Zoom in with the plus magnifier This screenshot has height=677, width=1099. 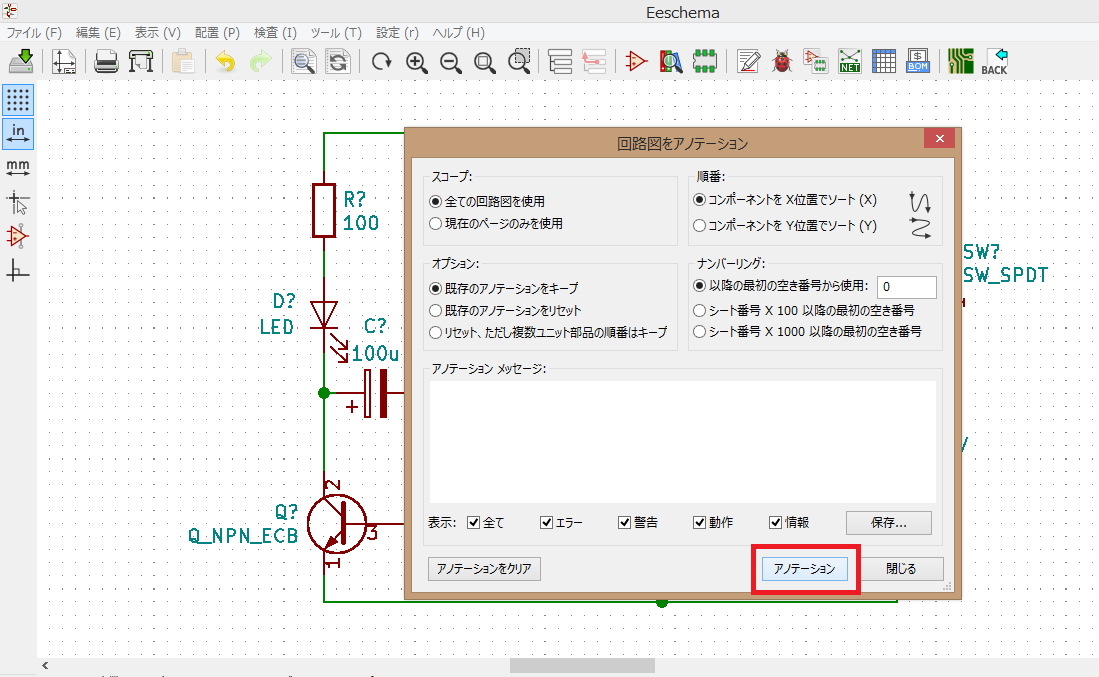tap(416, 62)
